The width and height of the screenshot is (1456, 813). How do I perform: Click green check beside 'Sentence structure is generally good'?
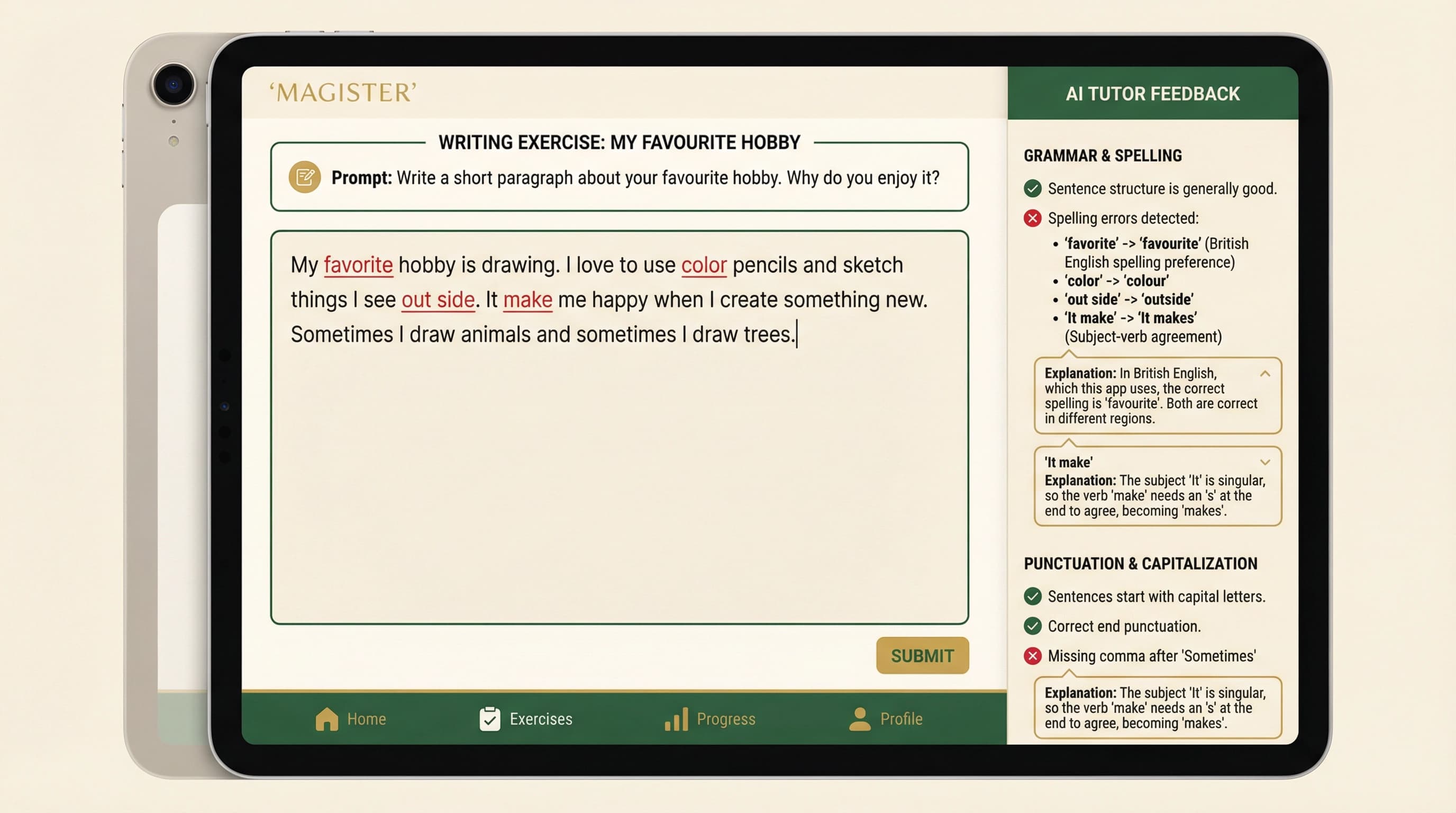(1032, 188)
